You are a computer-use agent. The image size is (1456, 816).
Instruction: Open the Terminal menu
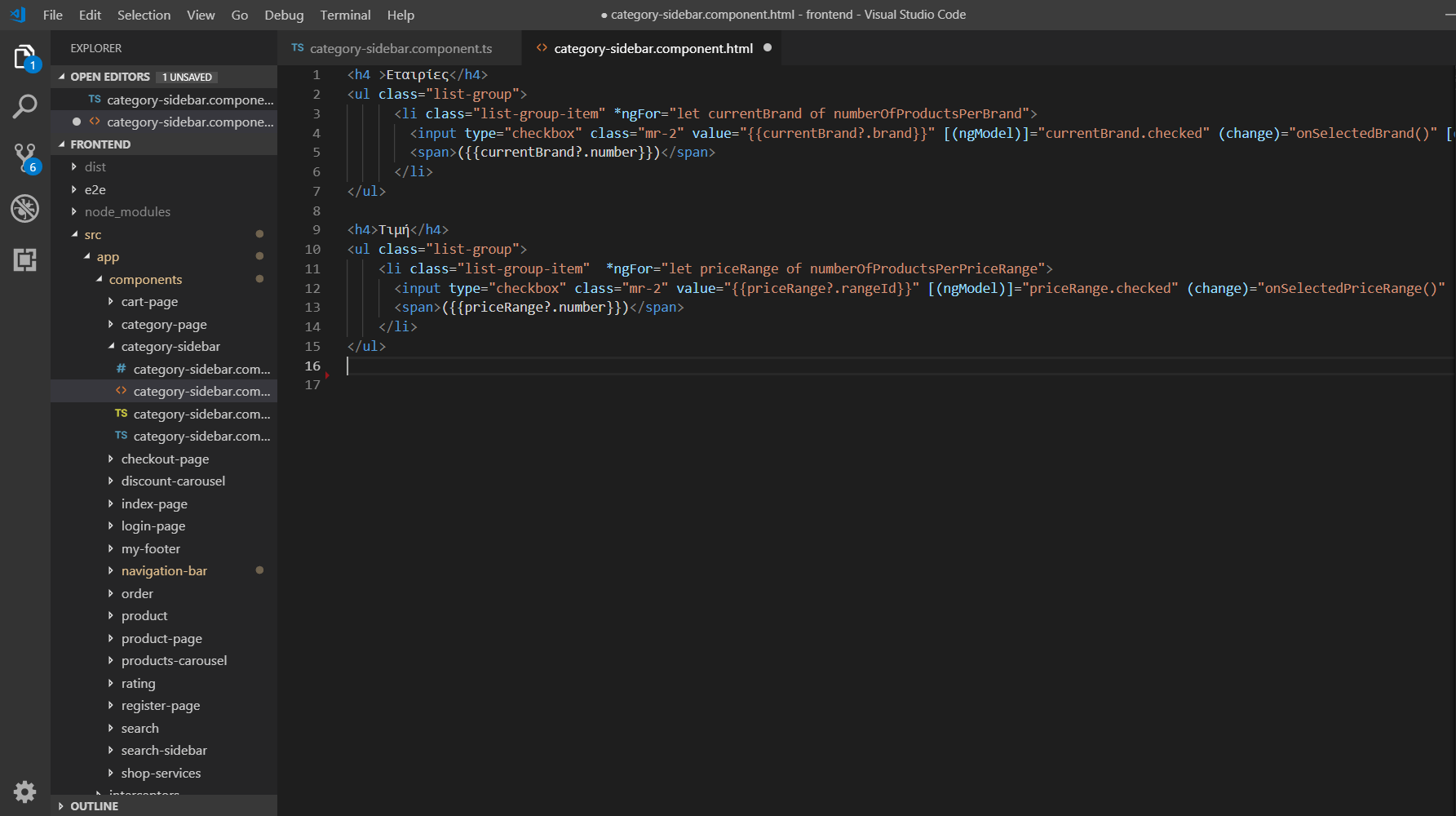click(345, 15)
